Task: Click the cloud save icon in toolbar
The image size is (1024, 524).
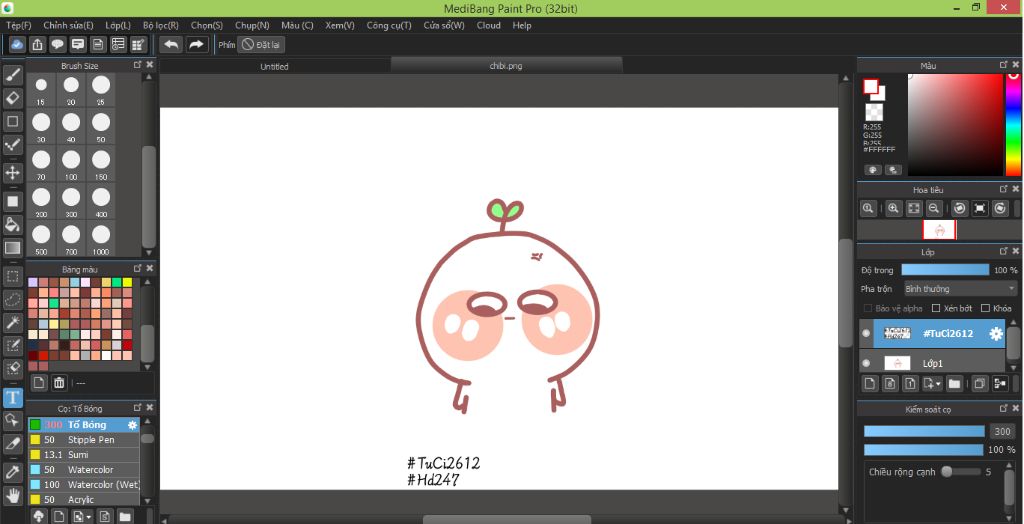Action: (x=18, y=44)
